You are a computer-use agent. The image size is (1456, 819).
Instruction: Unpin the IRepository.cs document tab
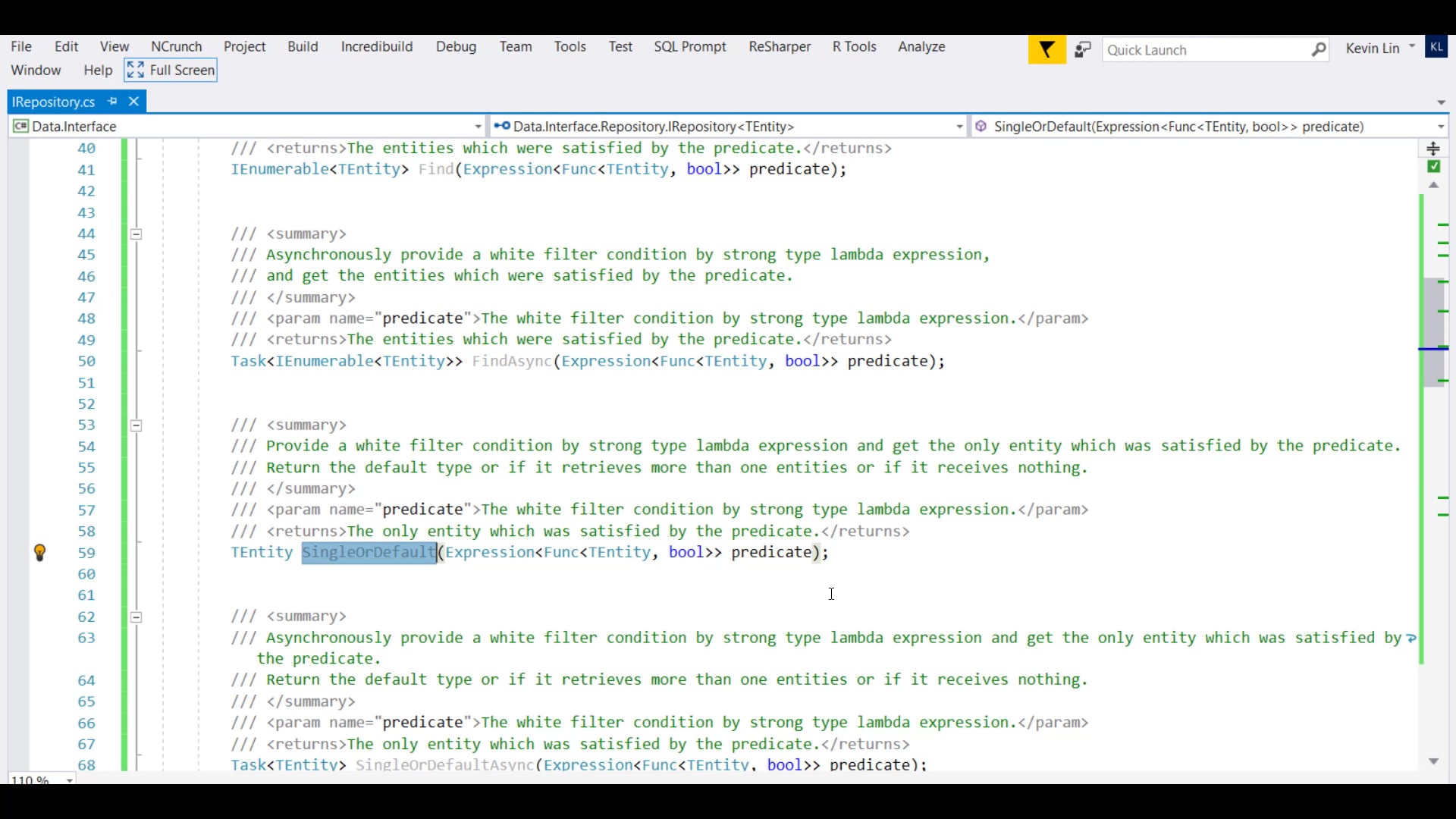[112, 101]
